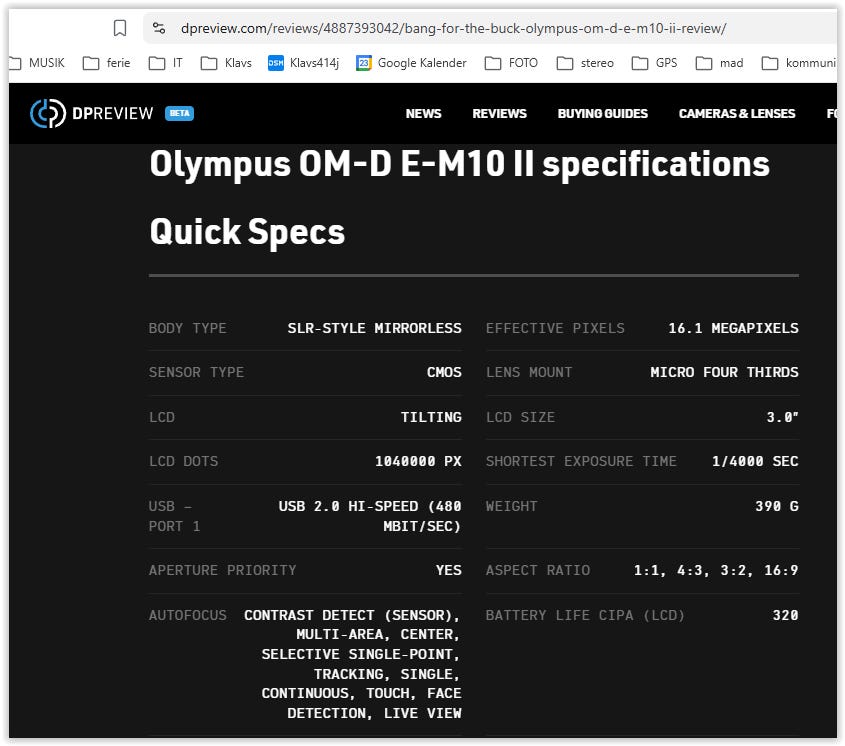Open the GPS bookmarks folder

(654, 63)
